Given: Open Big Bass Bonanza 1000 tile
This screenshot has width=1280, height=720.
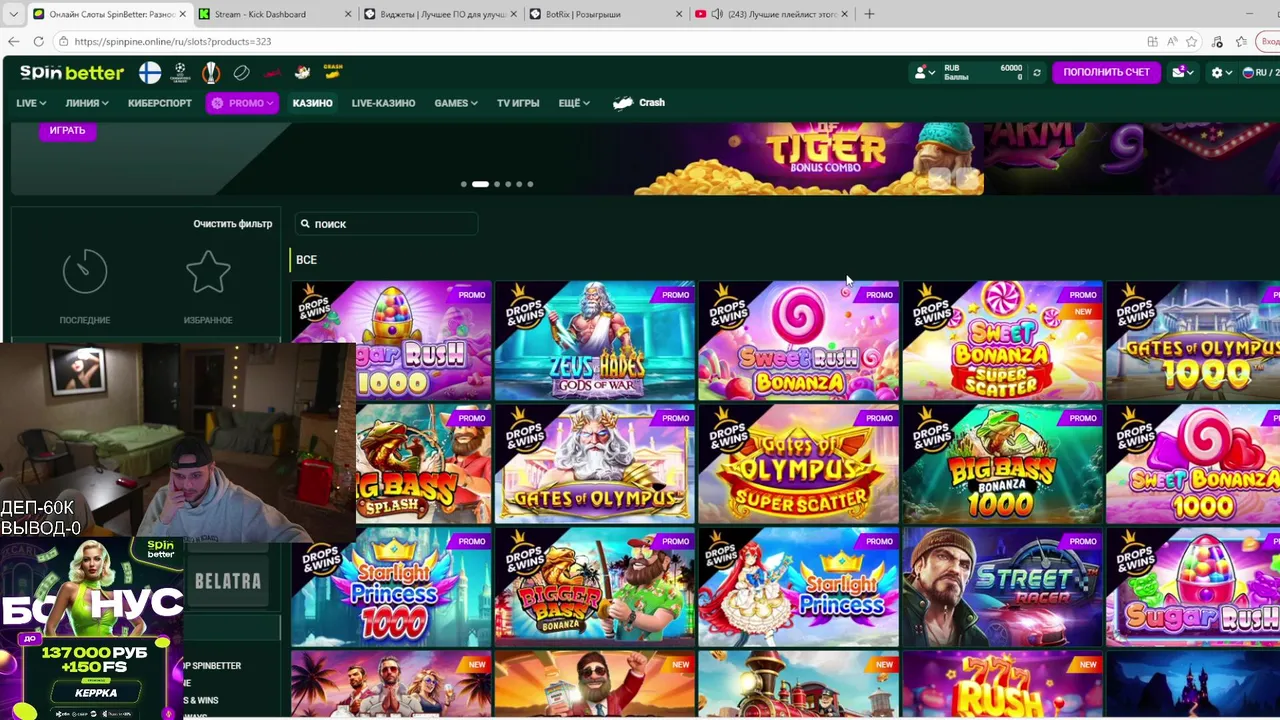Looking at the screenshot, I should [x=1002, y=464].
